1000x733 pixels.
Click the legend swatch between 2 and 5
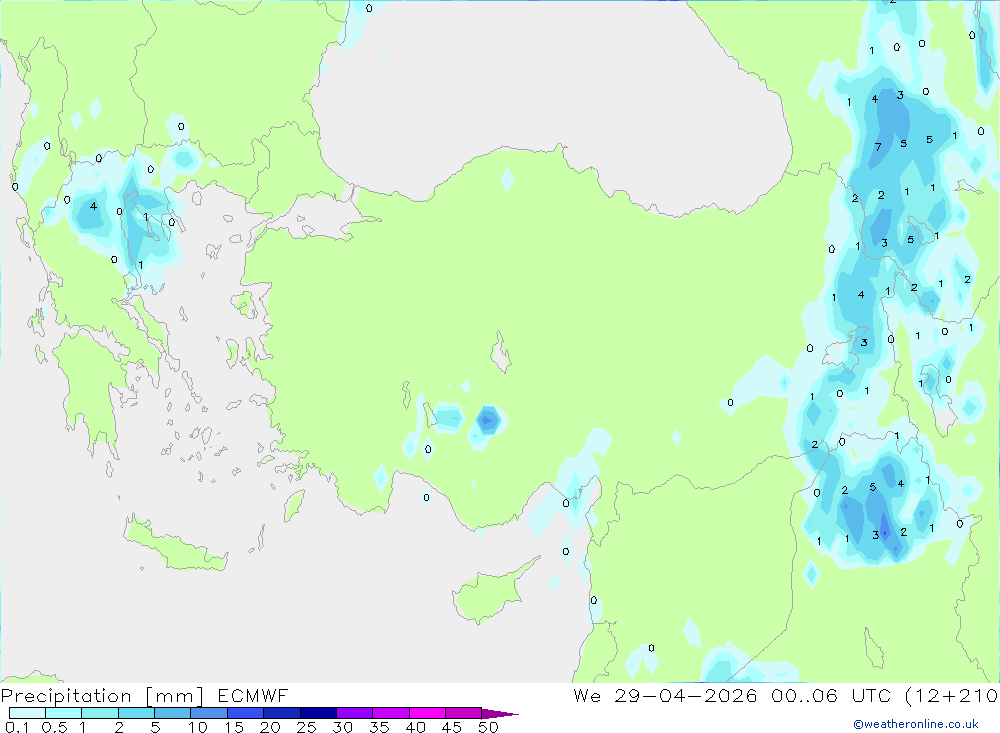136,713
